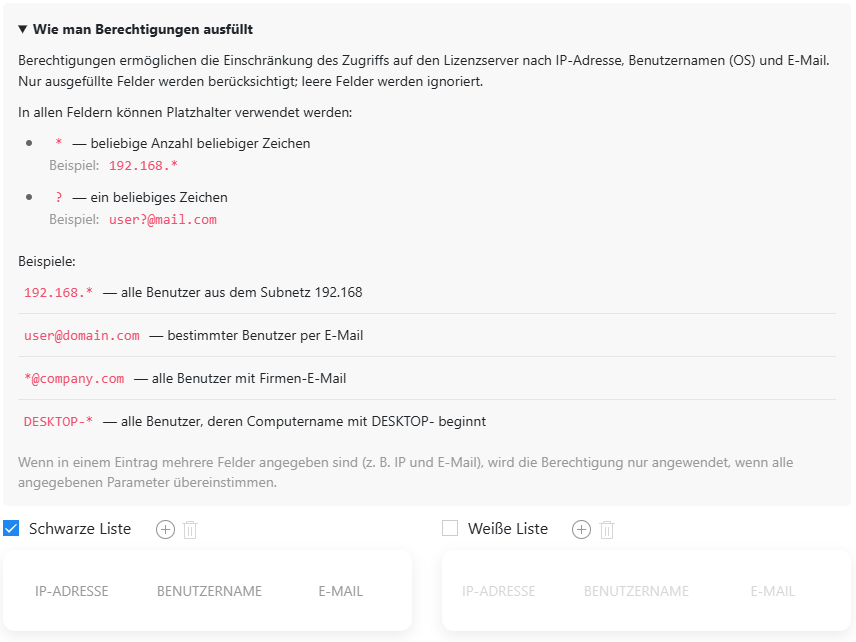The width and height of the screenshot is (856, 642).
Task: Click the BENUTZERNAME column header in Schwarze Liste
Action: coord(209,591)
